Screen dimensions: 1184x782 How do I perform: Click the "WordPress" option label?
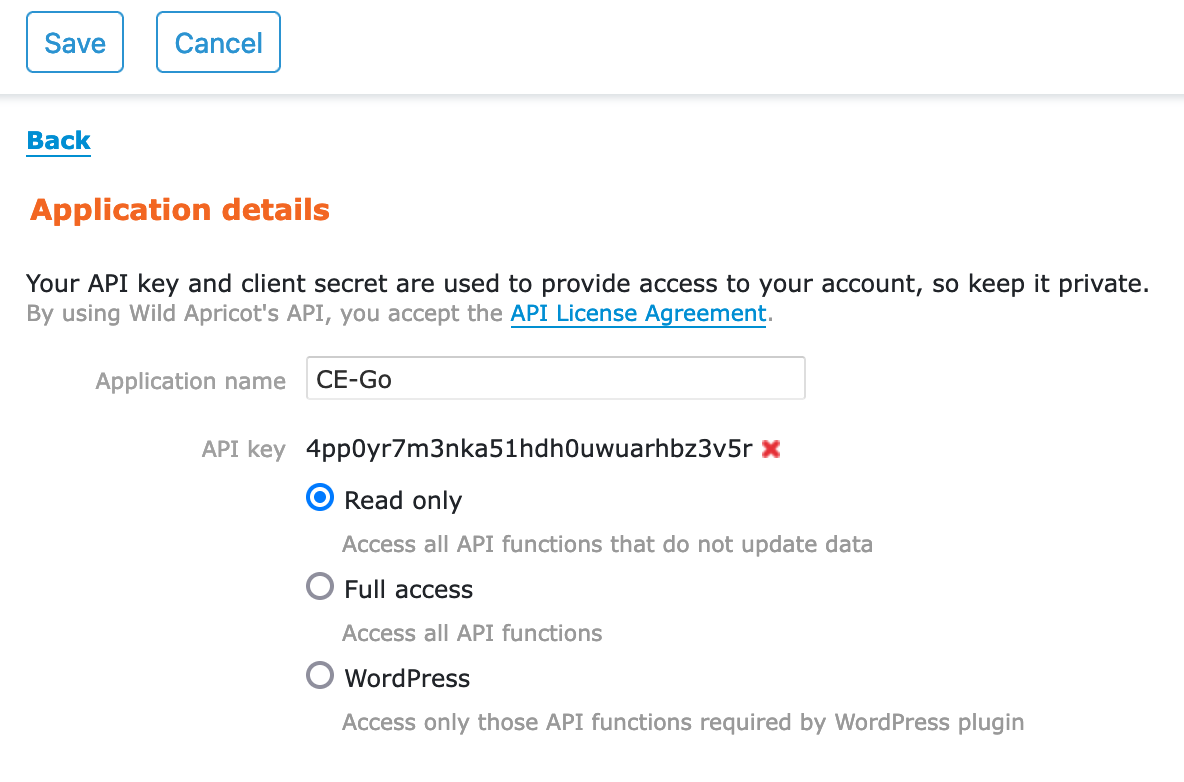pyautogui.click(x=407, y=678)
